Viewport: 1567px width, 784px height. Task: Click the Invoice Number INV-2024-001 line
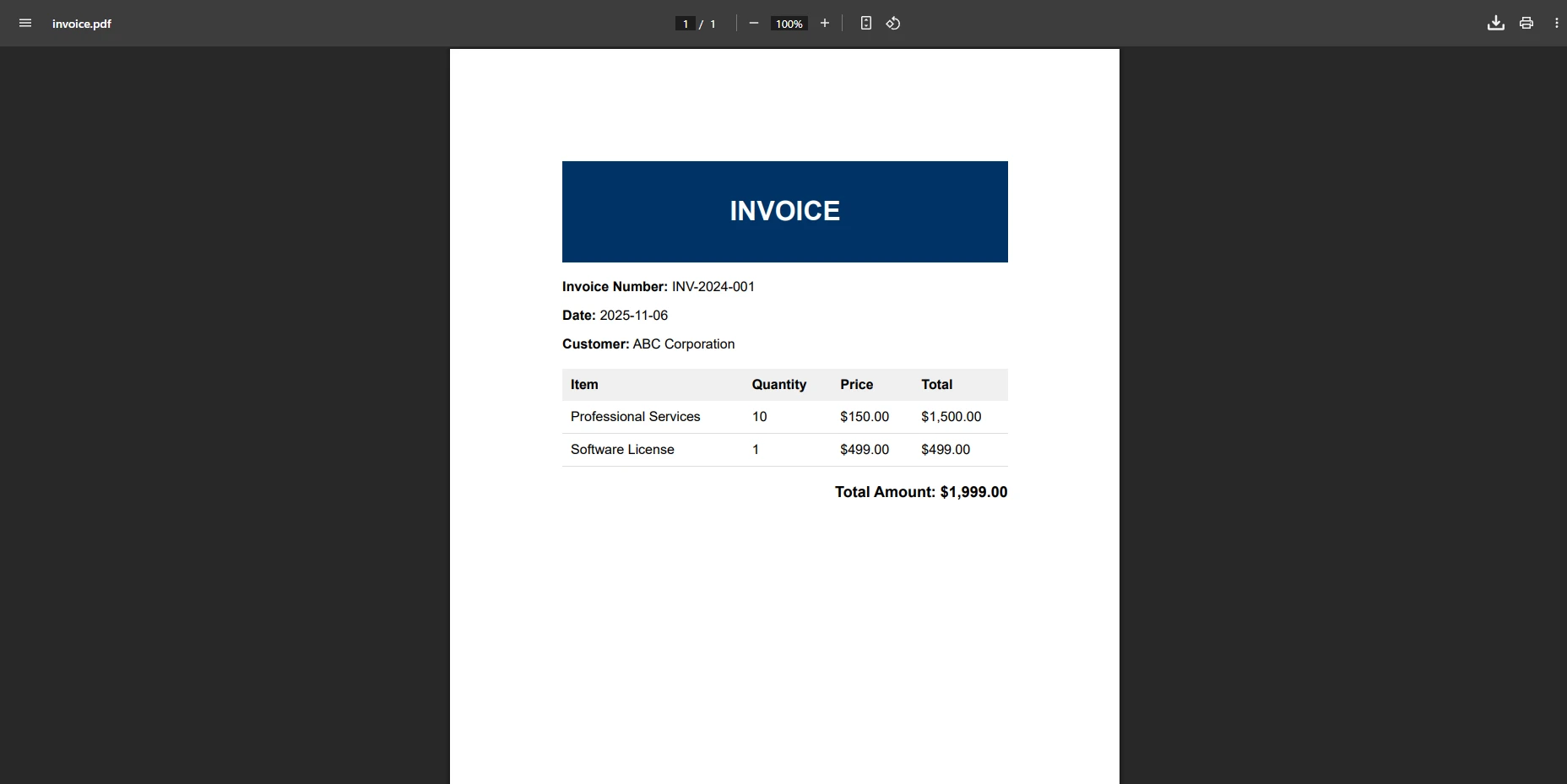659,287
